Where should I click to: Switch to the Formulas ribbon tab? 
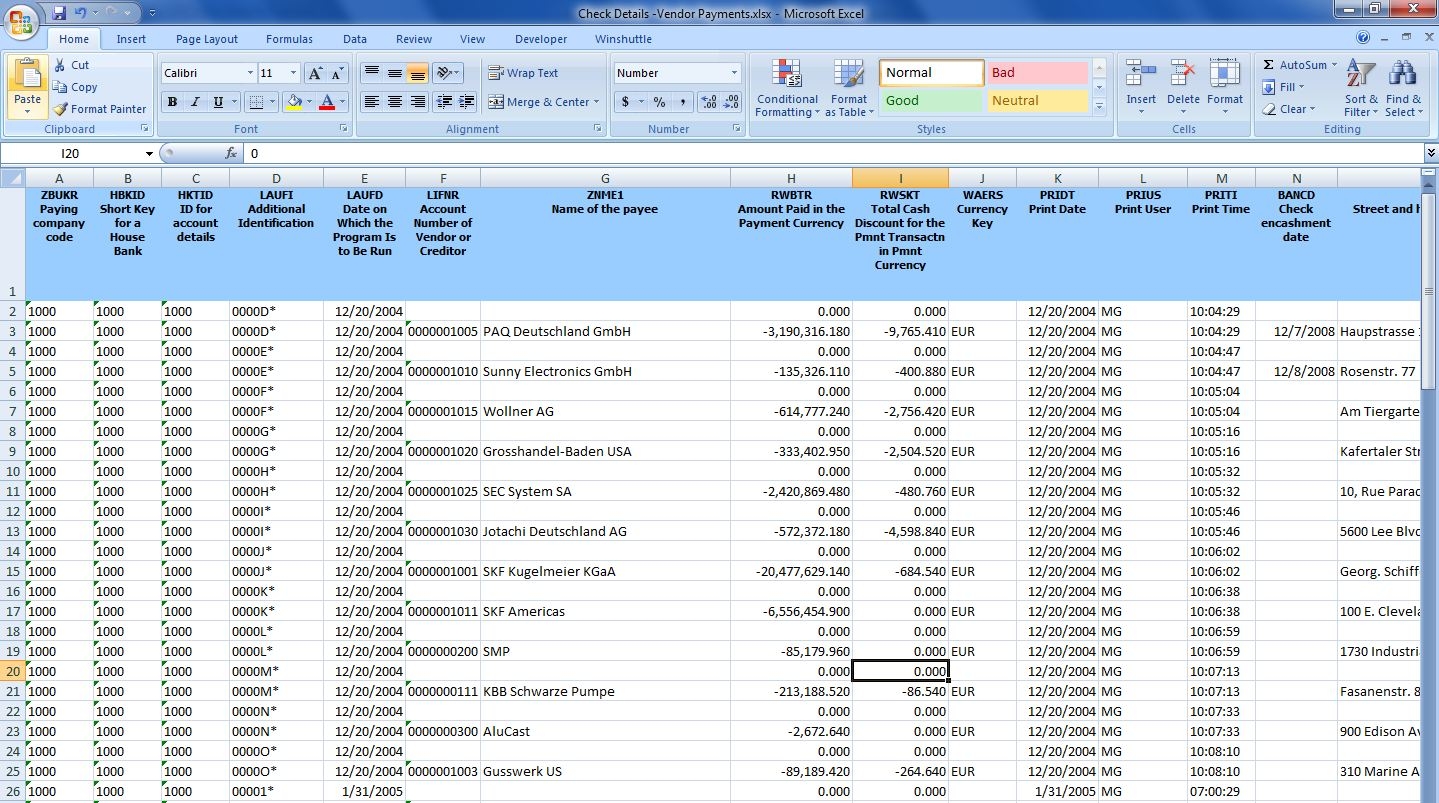(289, 38)
